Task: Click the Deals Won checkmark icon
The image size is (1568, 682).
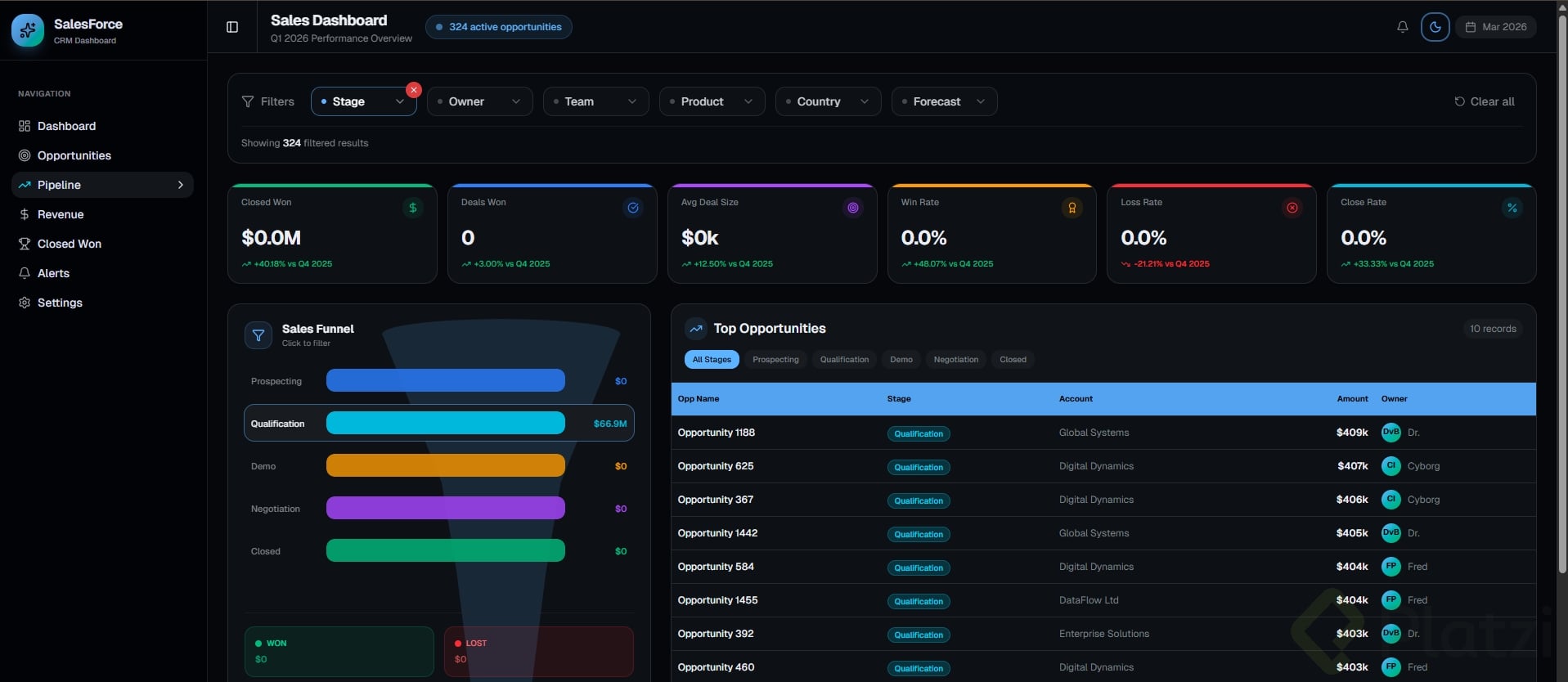Action: pyautogui.click(x=633, y=208)
